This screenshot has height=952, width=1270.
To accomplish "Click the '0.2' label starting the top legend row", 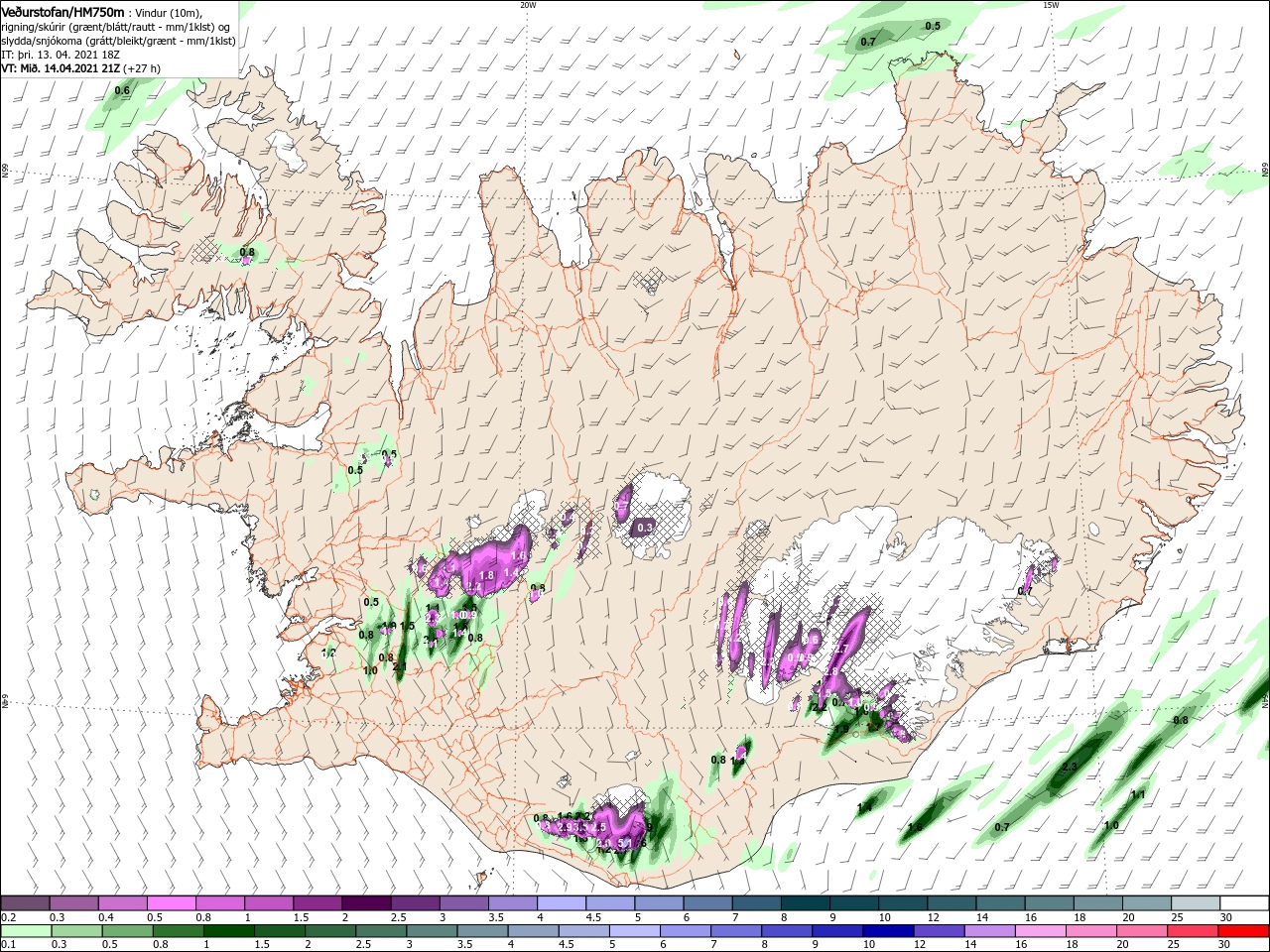I will (x=8, y=918).
